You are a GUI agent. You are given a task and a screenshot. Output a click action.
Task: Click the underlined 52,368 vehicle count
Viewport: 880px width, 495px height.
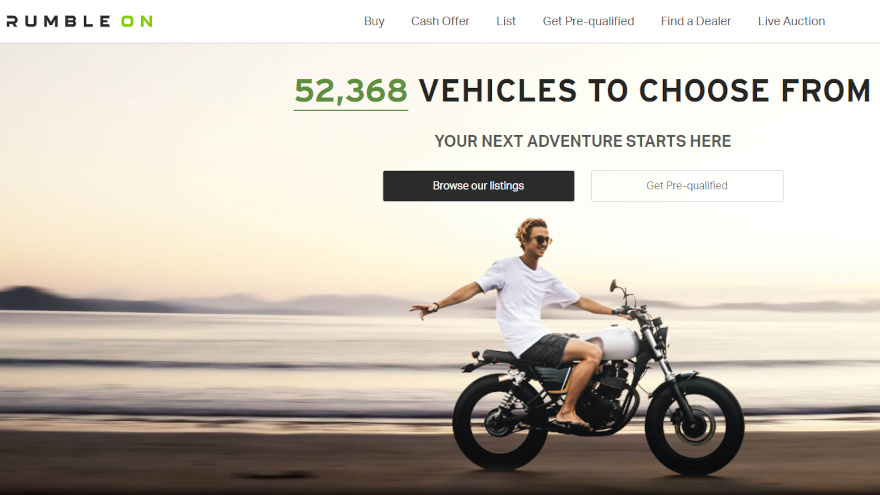pos(351,91)
